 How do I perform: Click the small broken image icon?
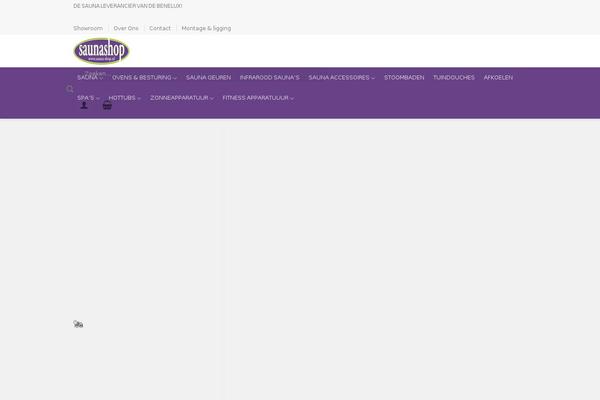point(78,324)
